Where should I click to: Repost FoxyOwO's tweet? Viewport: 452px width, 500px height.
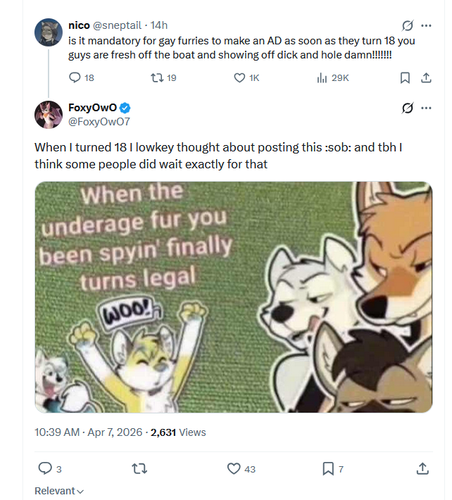pyautogui.click(x=139, y=469)
